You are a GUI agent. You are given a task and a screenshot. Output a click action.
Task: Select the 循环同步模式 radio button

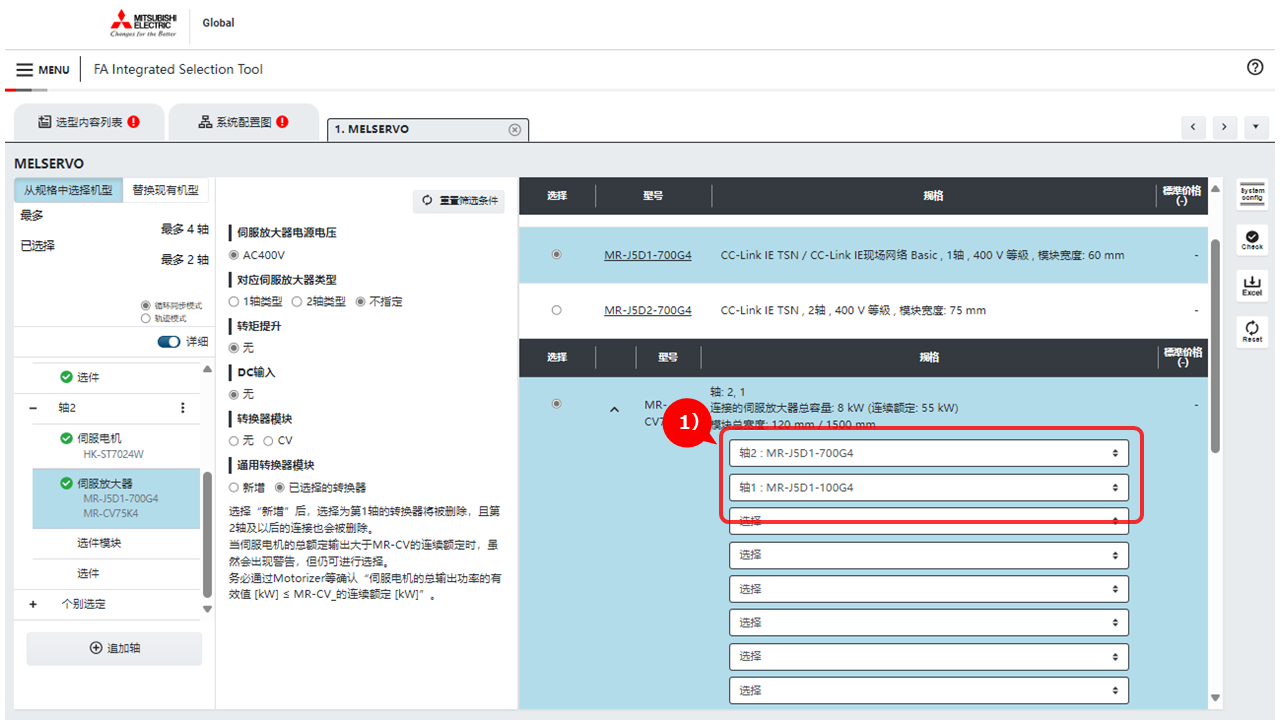[x=146, y=306]
